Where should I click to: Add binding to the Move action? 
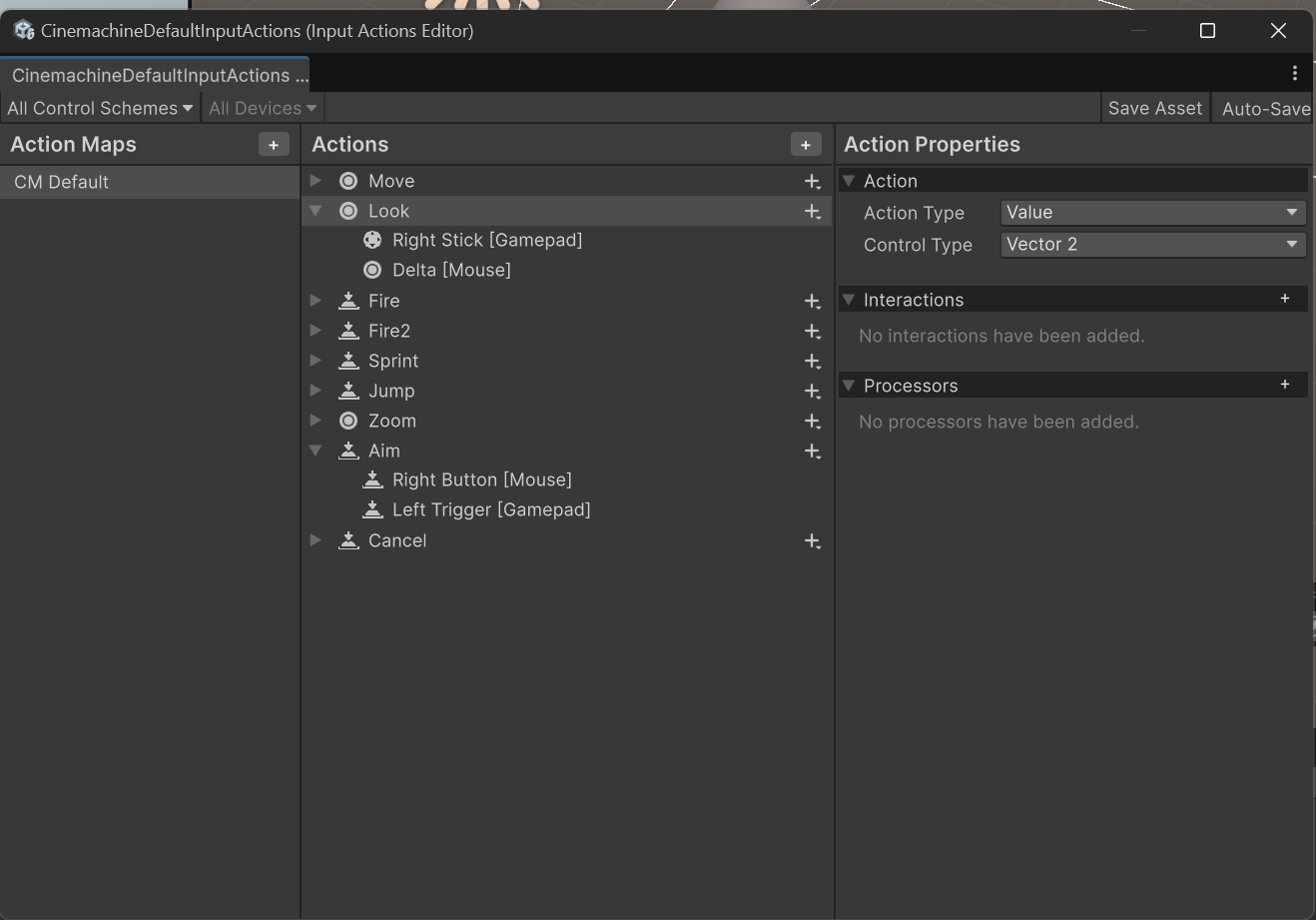click(x=812, y=182)
